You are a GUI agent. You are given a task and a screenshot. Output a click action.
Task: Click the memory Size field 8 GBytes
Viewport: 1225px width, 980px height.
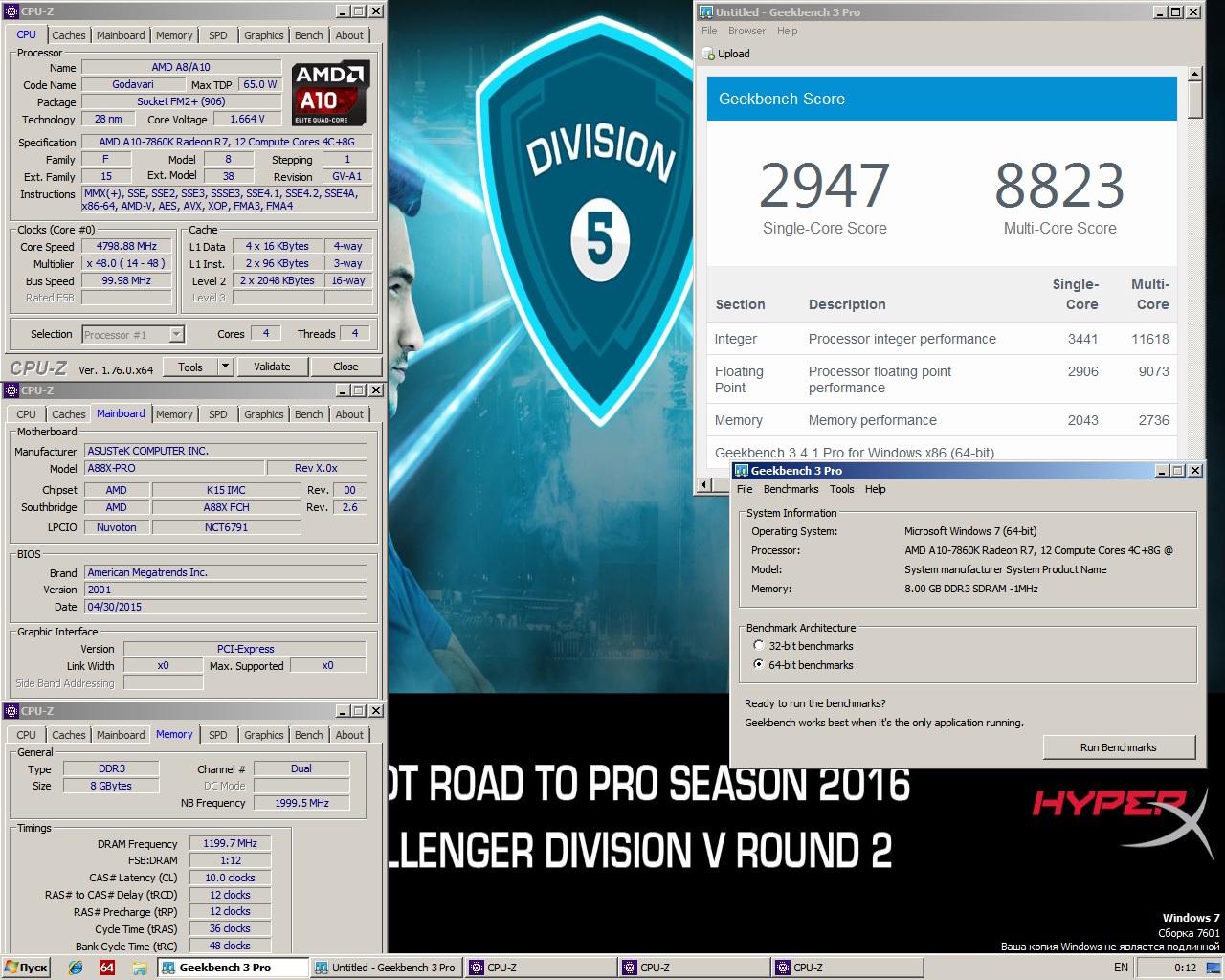point(111,786)
